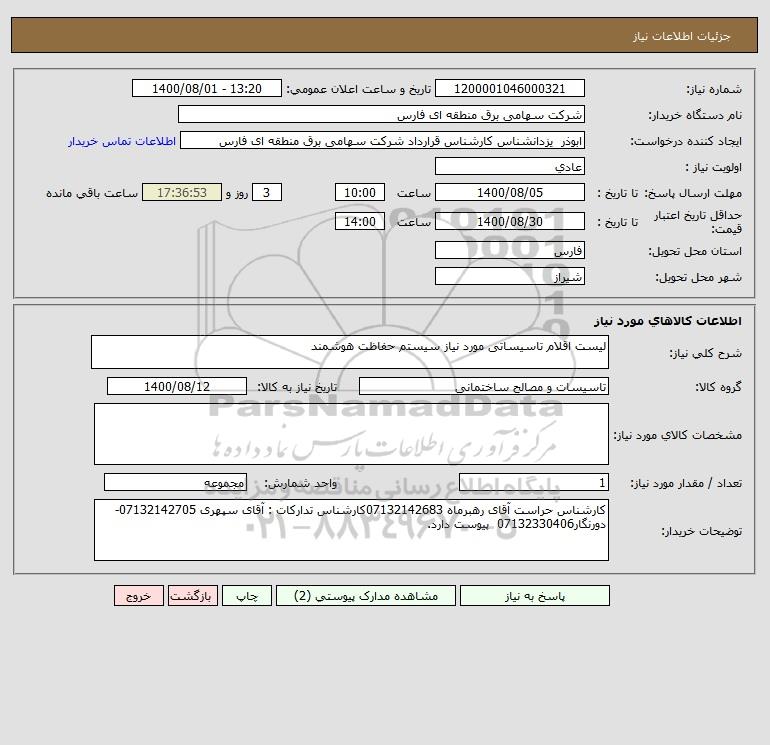Click the مهلت ارسال پاسخ label
This screenshot has height=745, width=770.
(693, 193)
